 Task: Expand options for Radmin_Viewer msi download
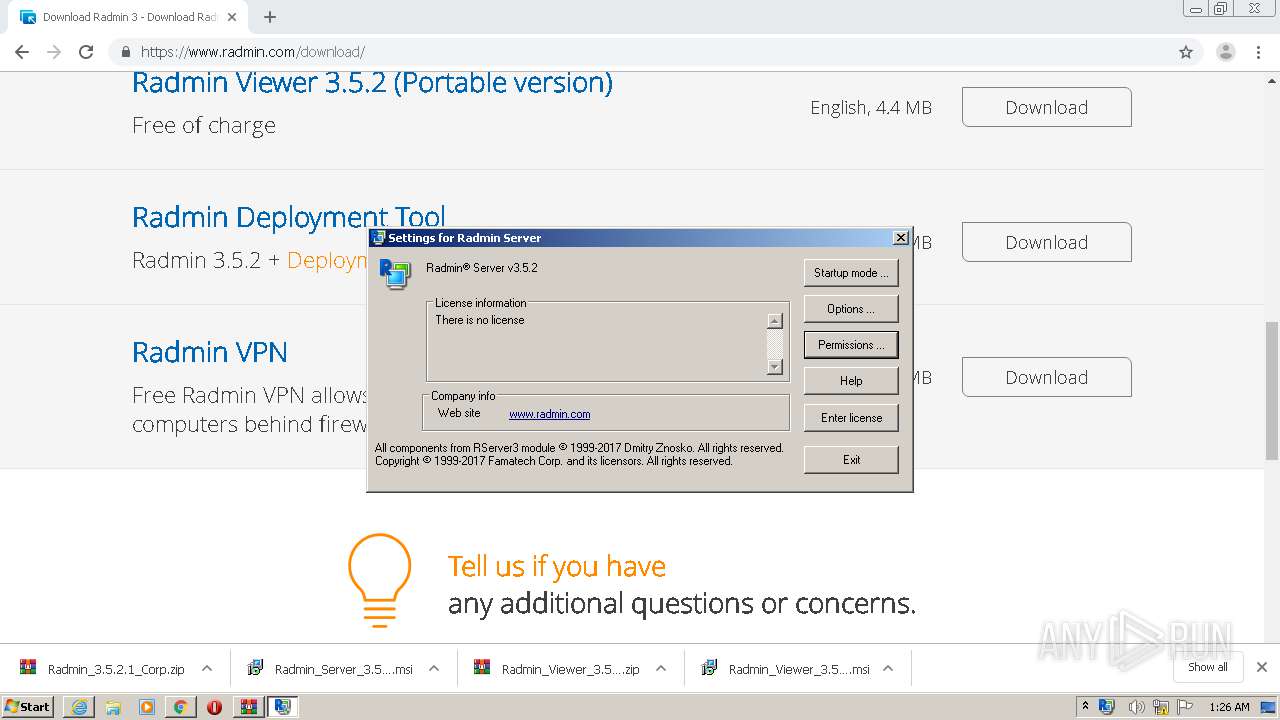888,669
